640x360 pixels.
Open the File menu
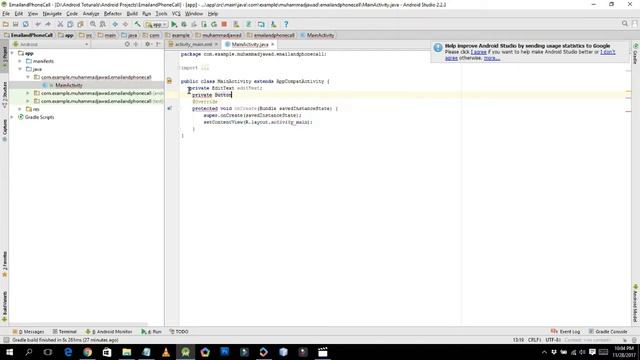coord(6,13)
